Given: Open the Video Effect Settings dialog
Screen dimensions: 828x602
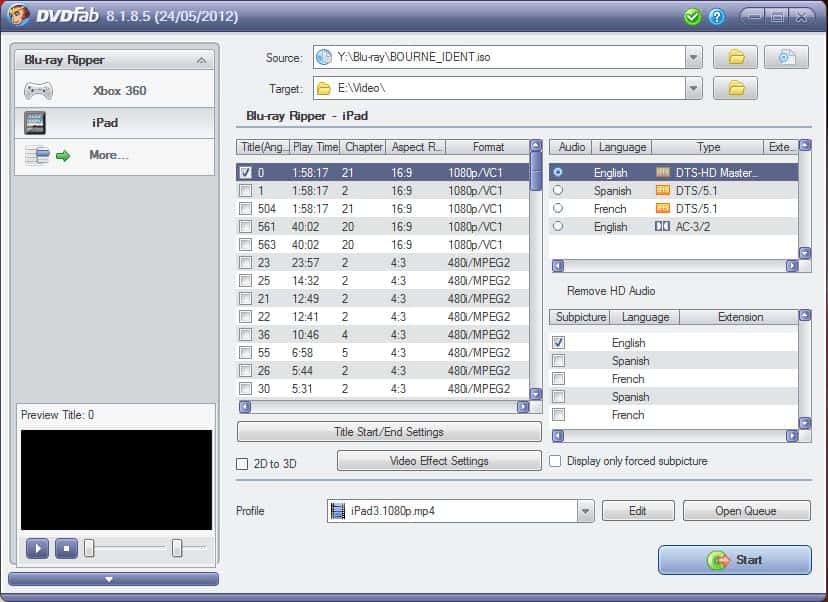Looking at the screenshot, I should 438,461.
